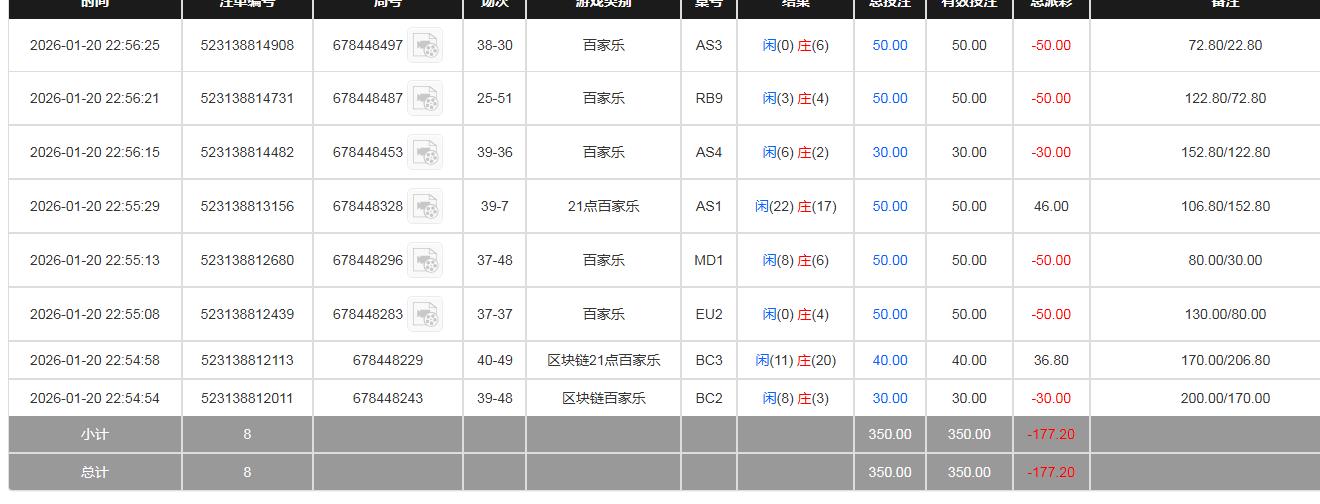Click total bet 50.00 link in EU2 row
Image resolution: width=1320 pixels, height=504 pixels.
coord(890,314)
